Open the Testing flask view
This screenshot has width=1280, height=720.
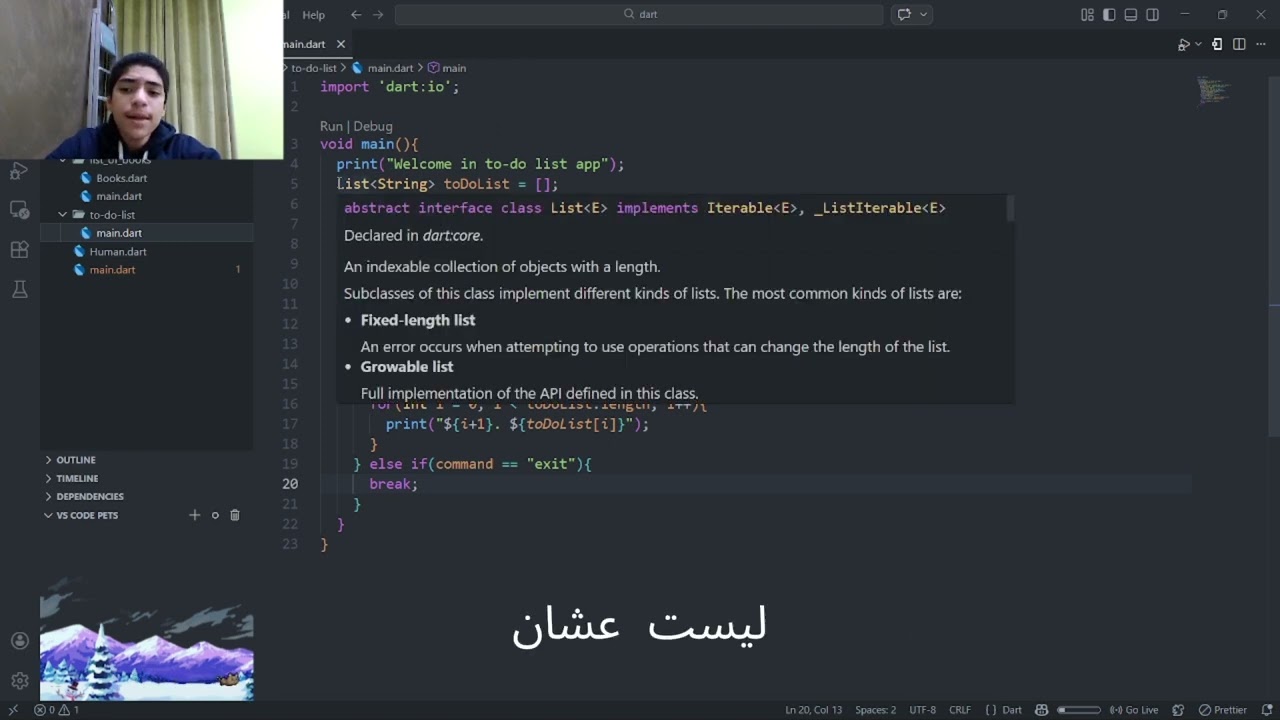(19, 289)
